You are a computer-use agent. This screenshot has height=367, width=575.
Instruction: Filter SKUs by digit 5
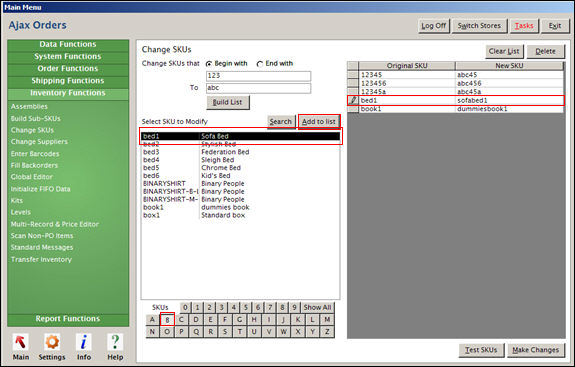246,307
